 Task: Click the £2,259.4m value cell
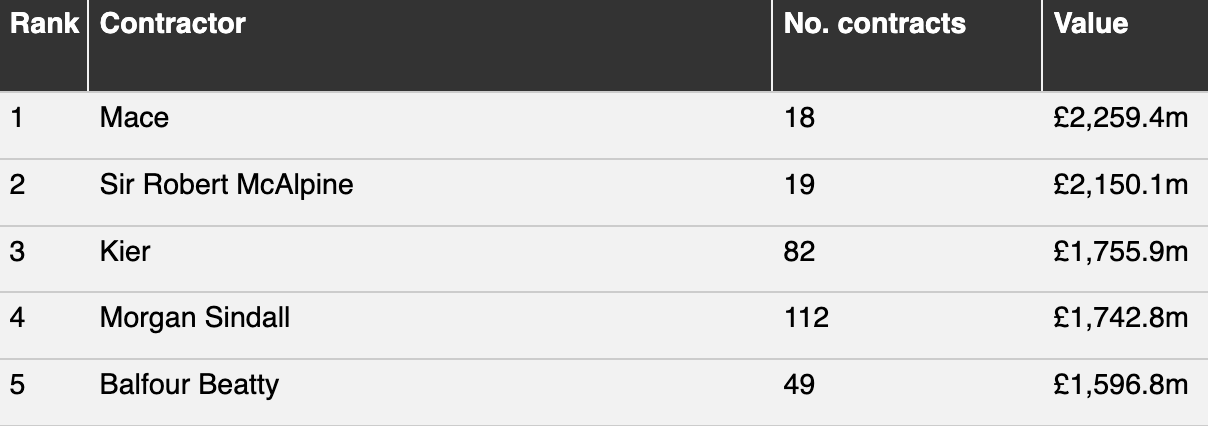[1120, 118]
